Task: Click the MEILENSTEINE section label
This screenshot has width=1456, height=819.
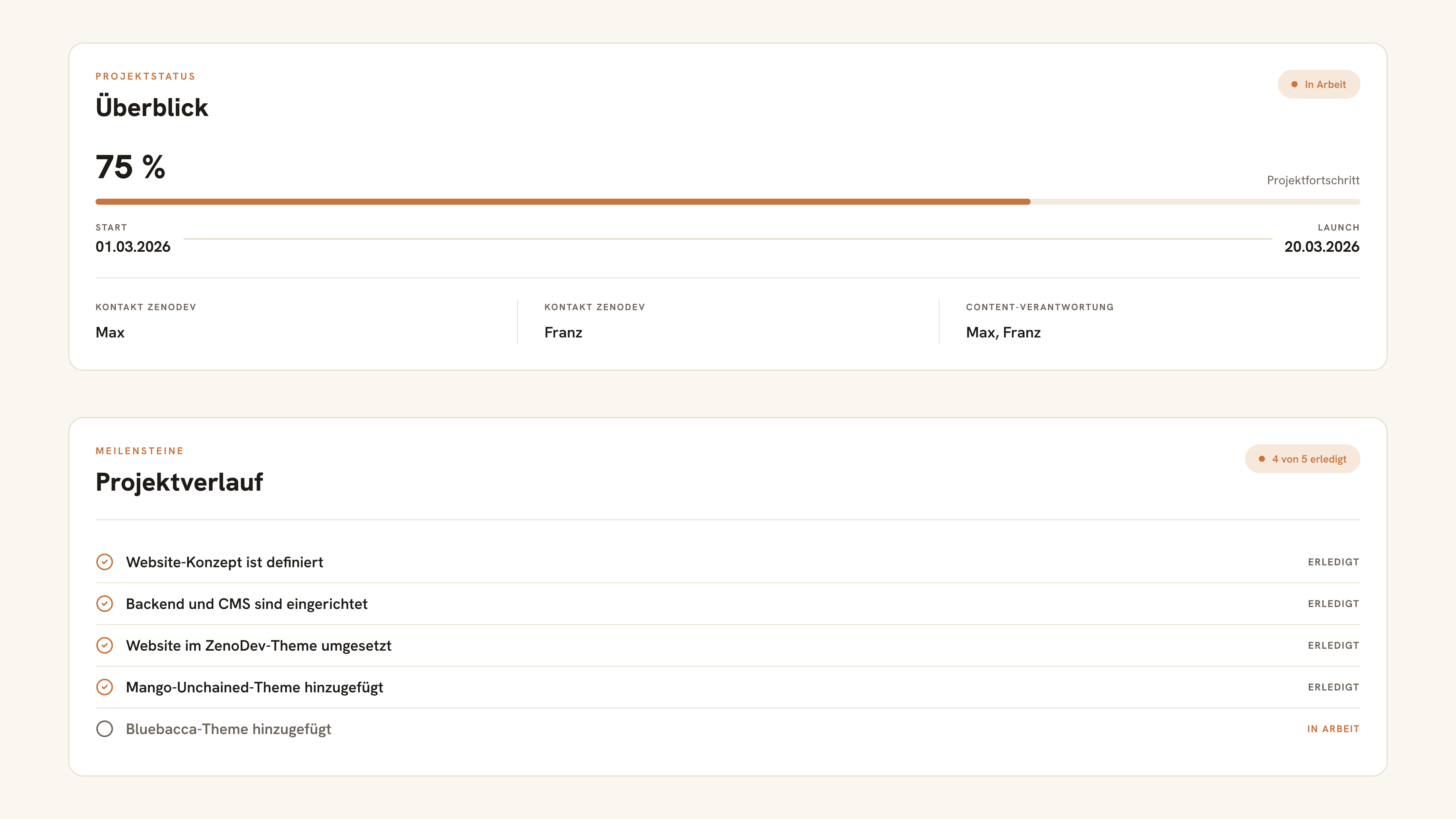Action: pos(140,451)
